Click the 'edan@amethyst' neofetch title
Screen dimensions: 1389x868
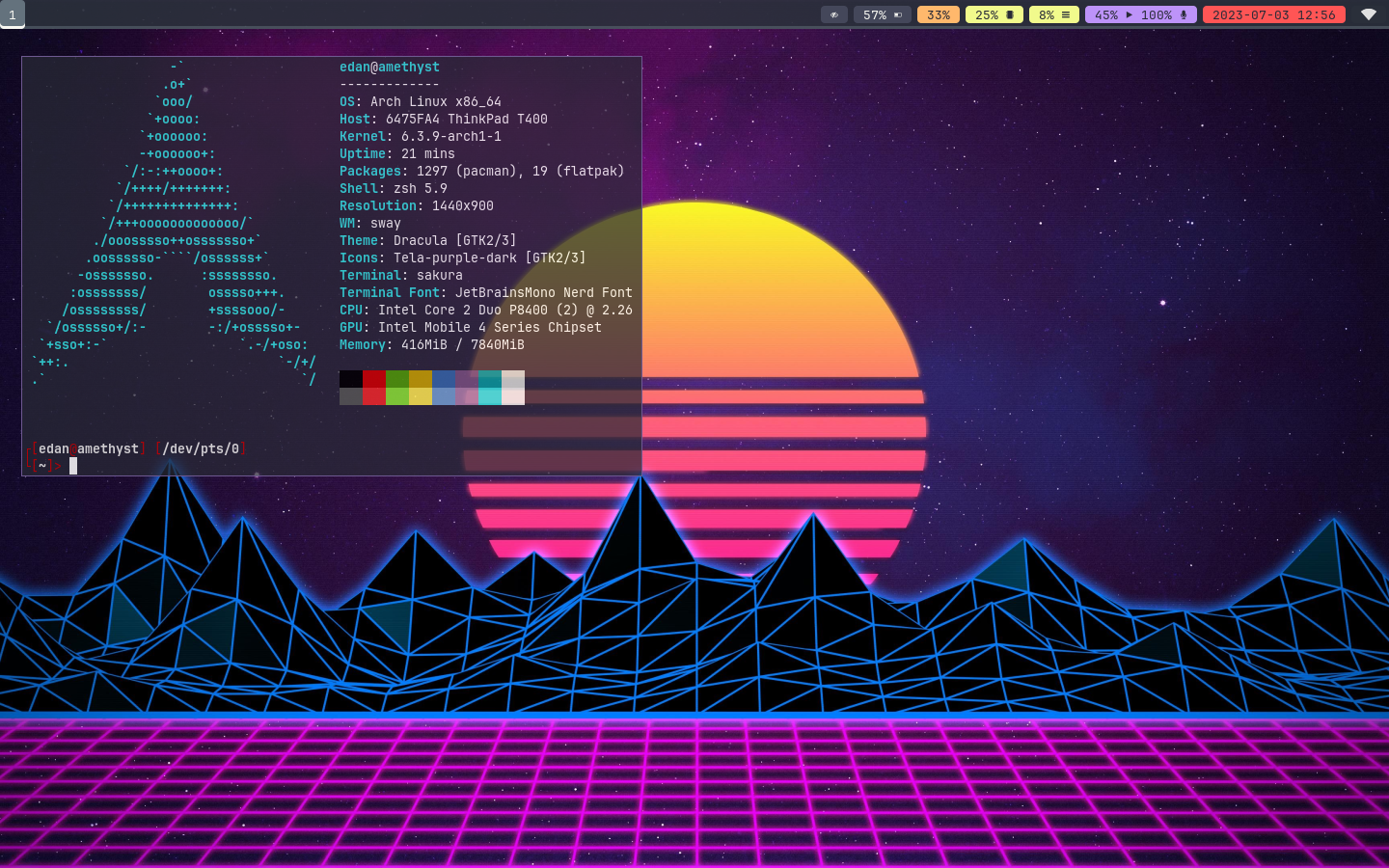coord(390,67)
